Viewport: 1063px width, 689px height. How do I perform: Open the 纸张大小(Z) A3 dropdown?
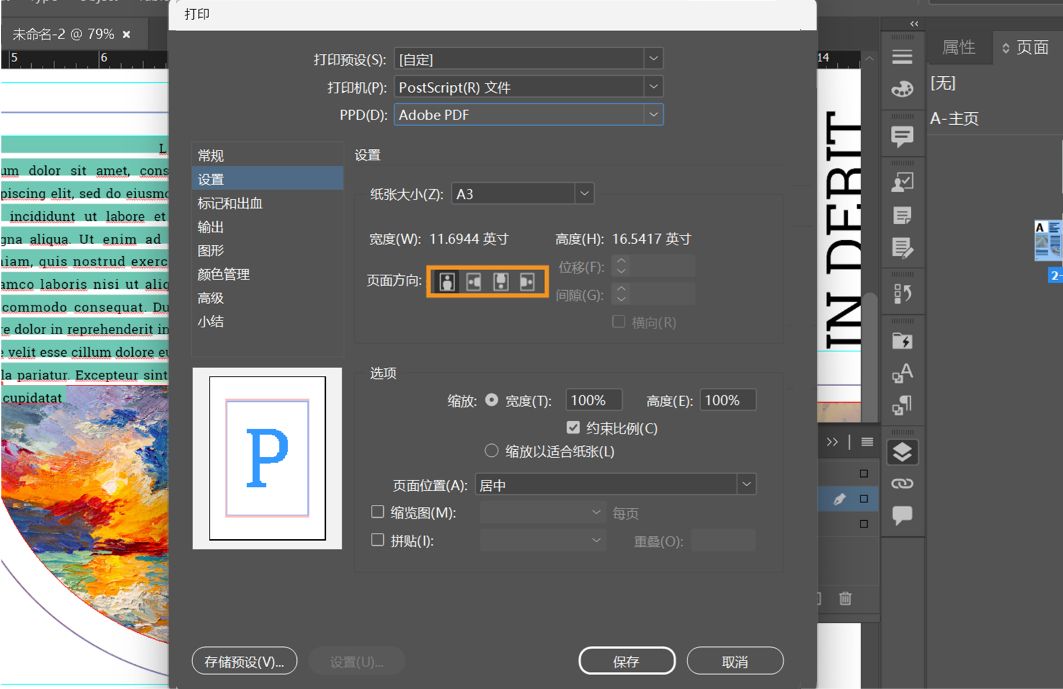point(523,194)
